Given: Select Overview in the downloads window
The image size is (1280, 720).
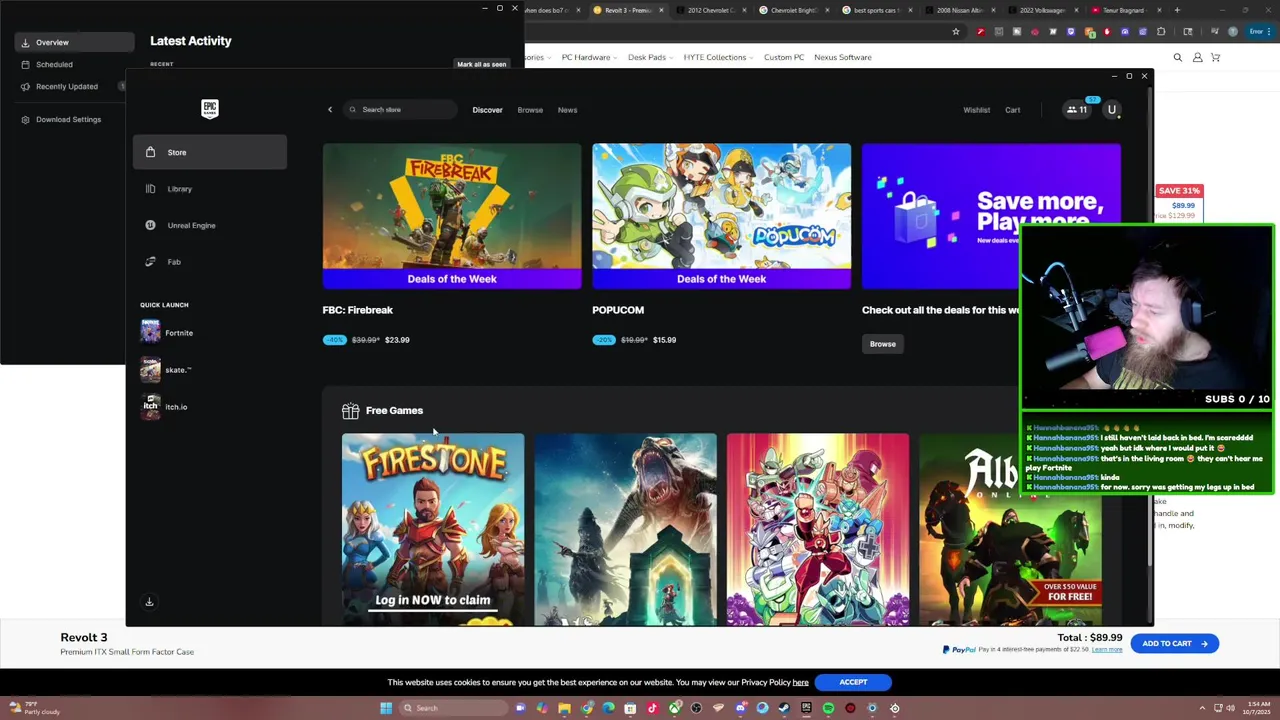Looking at the screenshot, I should [75, 42].
